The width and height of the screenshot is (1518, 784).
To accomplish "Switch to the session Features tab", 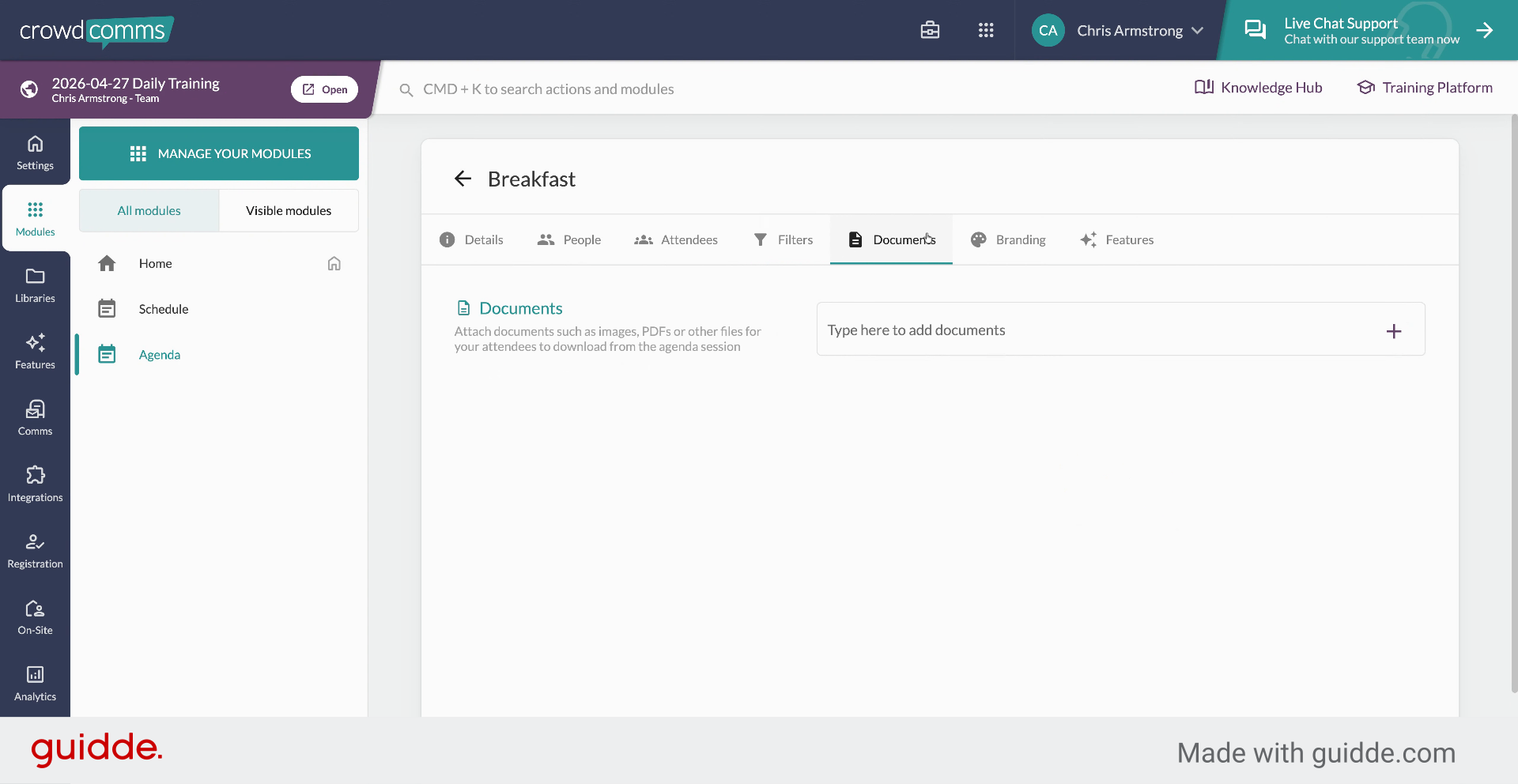I will pyautogui.click(x=1116, y=239).
